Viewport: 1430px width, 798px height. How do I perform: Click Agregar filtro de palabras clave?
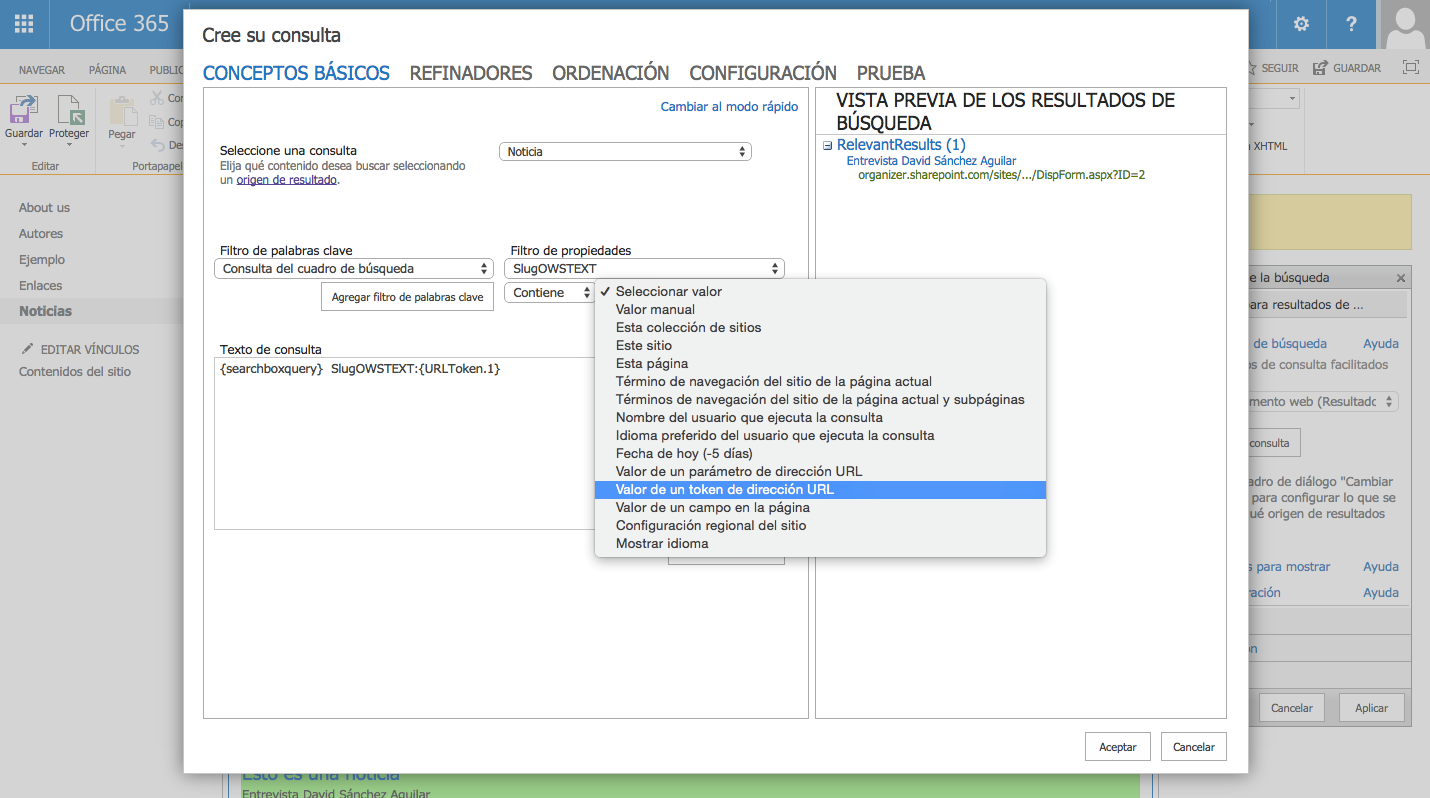(407, 297)
